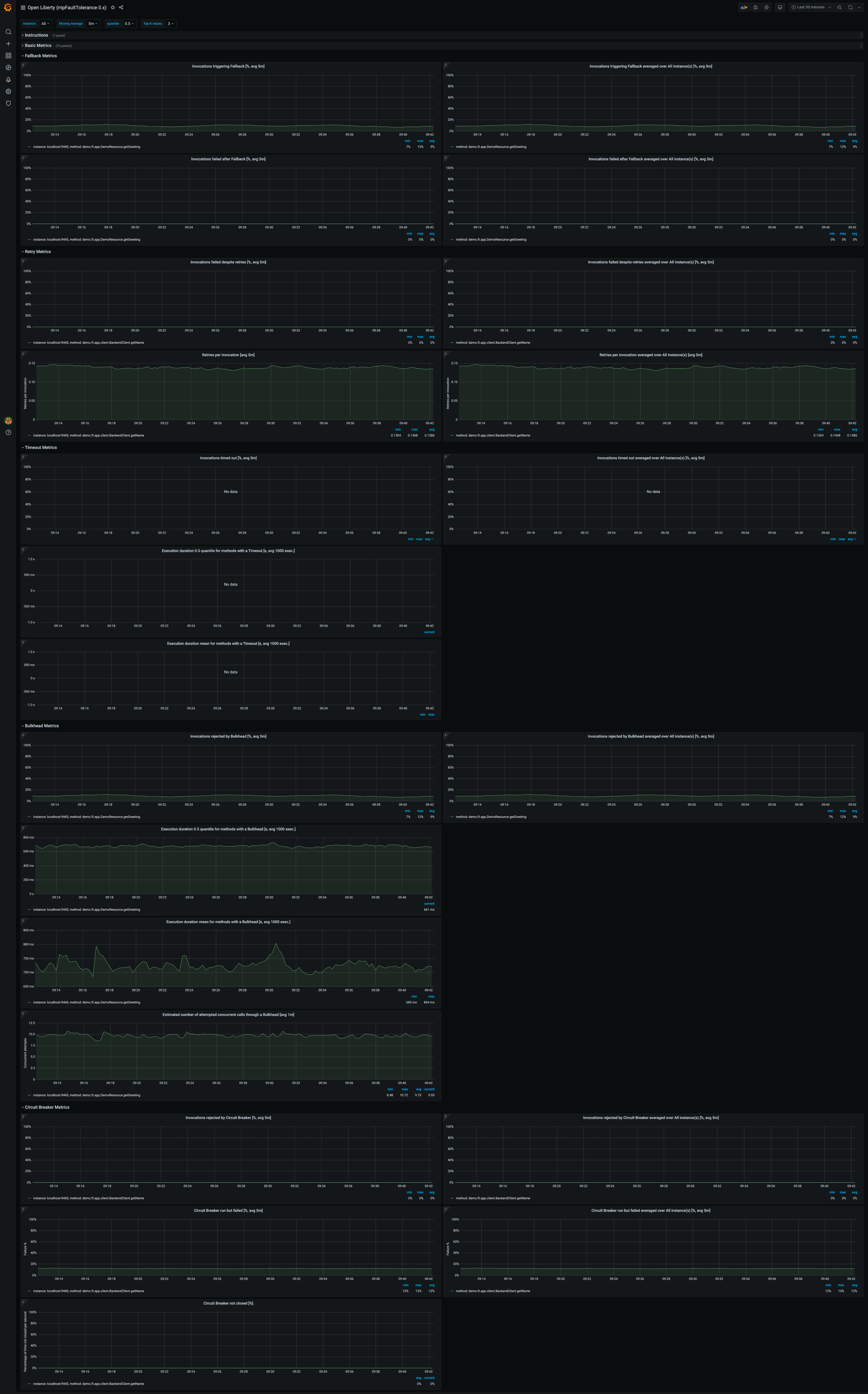Collapse the Retry Metrics row
Viewport: 868px width, 1394px height.
point(37,252)
